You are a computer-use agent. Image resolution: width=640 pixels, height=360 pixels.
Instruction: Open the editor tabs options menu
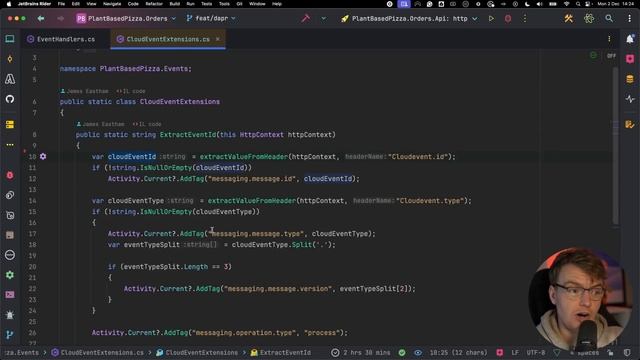tap(609, 39)
